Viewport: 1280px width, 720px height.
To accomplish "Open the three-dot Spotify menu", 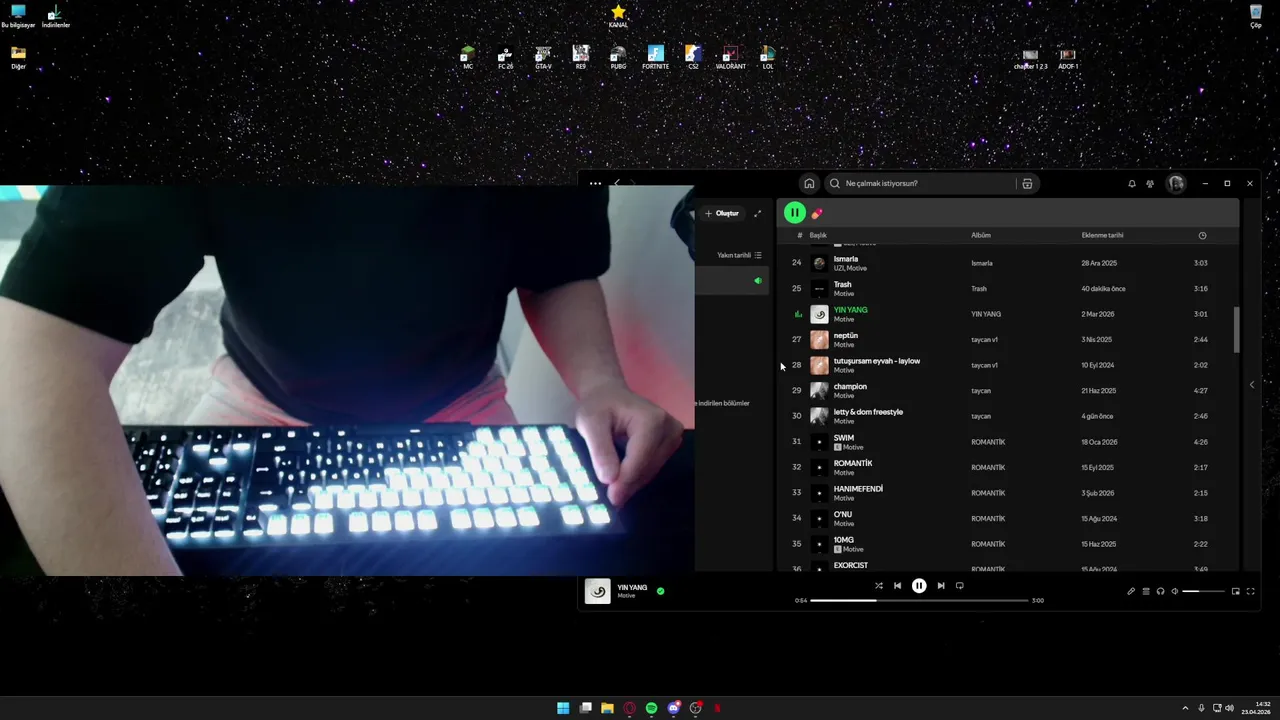I will 595,183.
